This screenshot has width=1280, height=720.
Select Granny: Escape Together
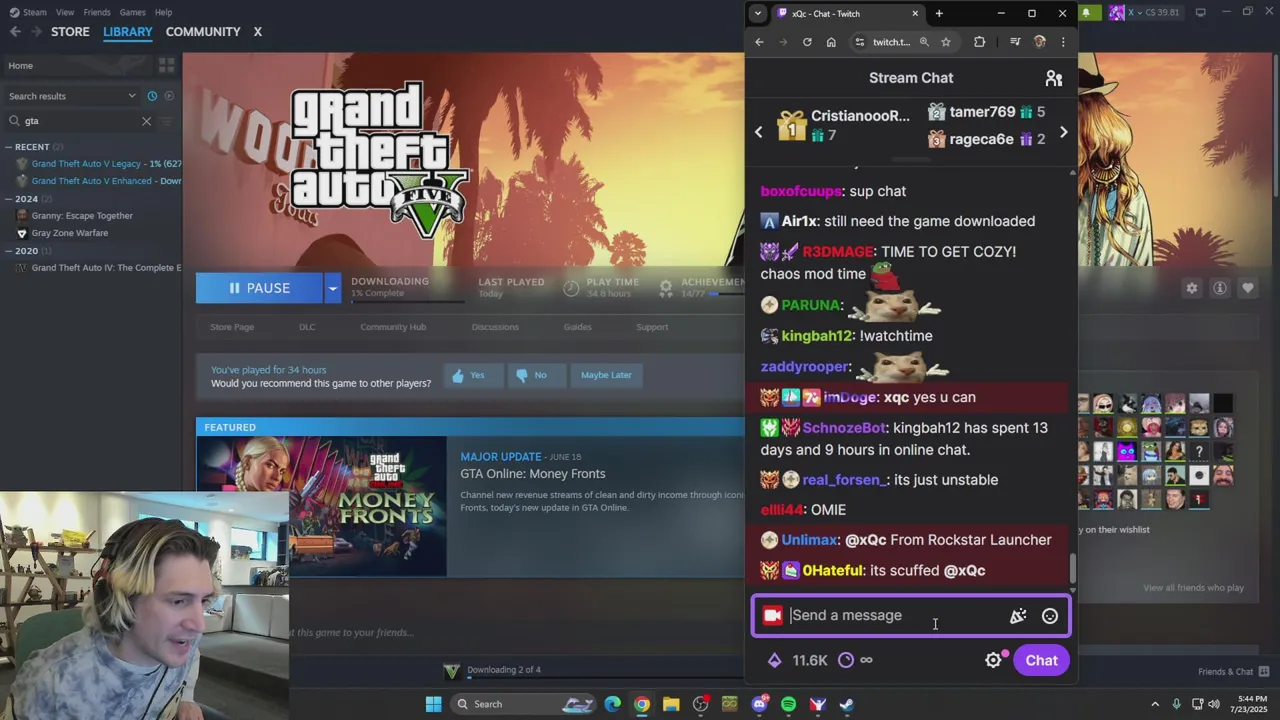pyautogui.click(x=75, y=216)
